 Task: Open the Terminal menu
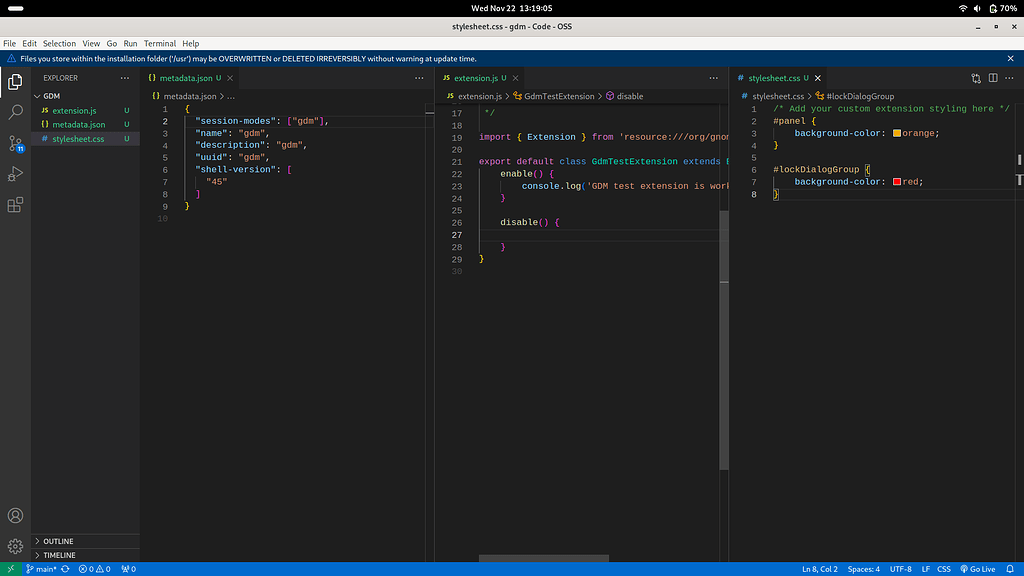point(159,44)
